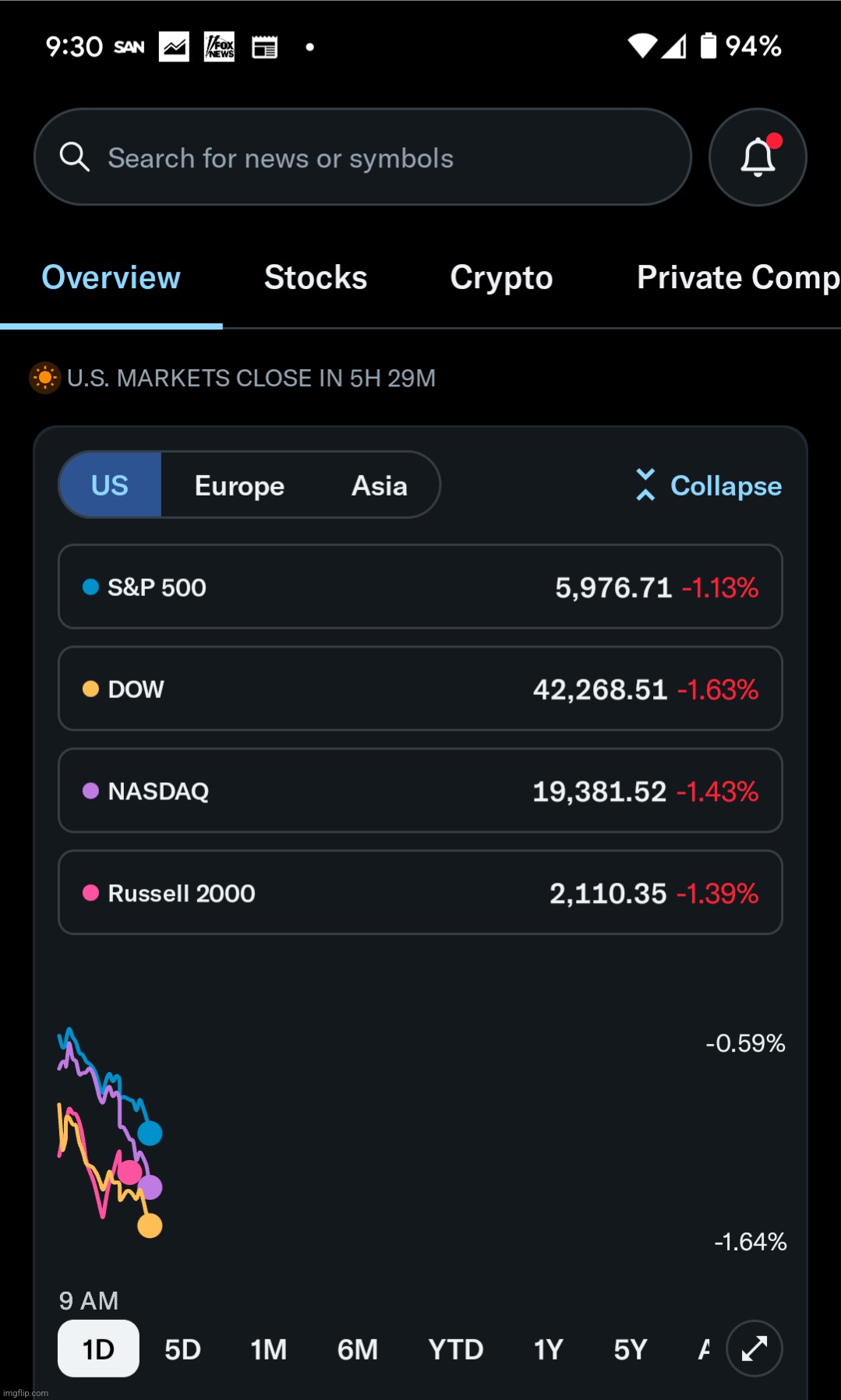
Task: Tap the Fox News status bar icon
Action: pyautogui.click(x=219, y=47)
